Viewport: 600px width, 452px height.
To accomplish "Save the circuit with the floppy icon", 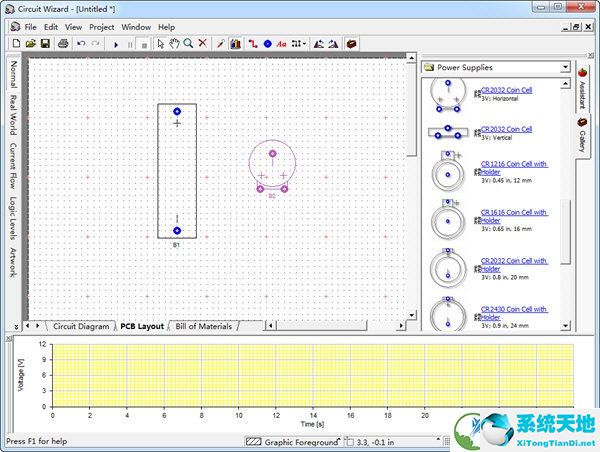I will [x=46, y=44].
